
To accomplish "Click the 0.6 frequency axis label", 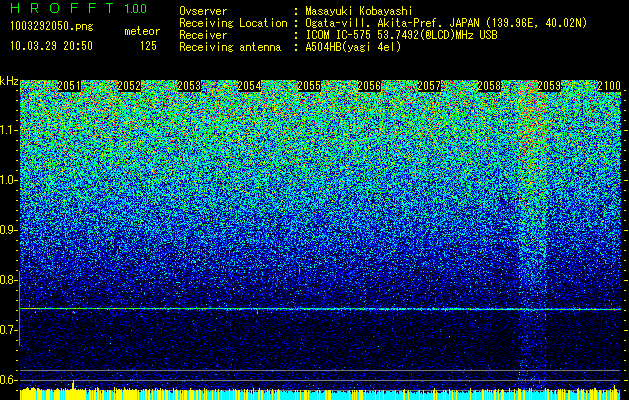I will coord(9,380).
